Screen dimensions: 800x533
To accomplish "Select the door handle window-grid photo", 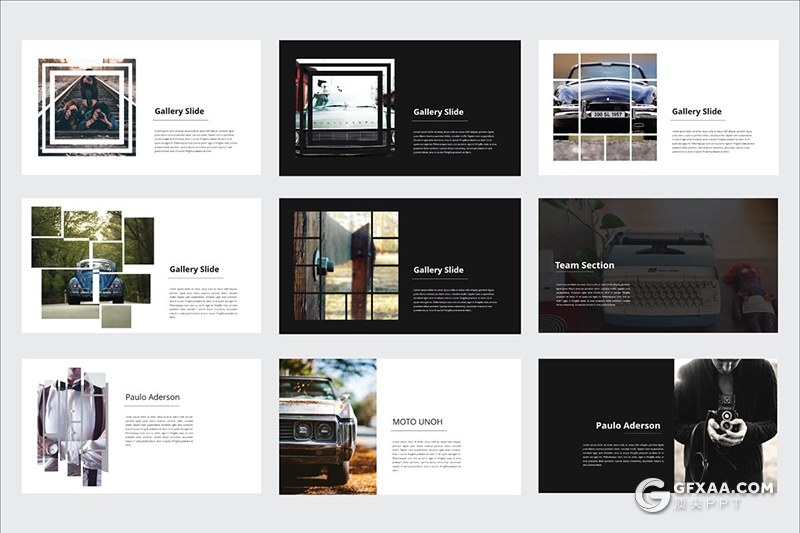I will coord(345,265).
